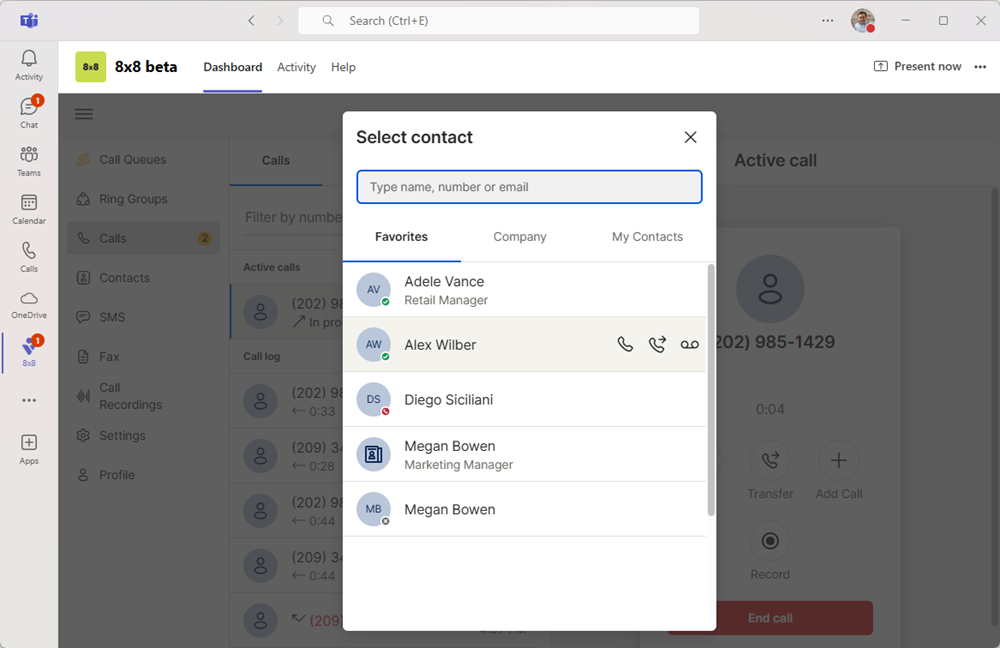The image size is (1000, 648).
Task: Open the Activity tab in 8x8 header
Action: [296, 67]
